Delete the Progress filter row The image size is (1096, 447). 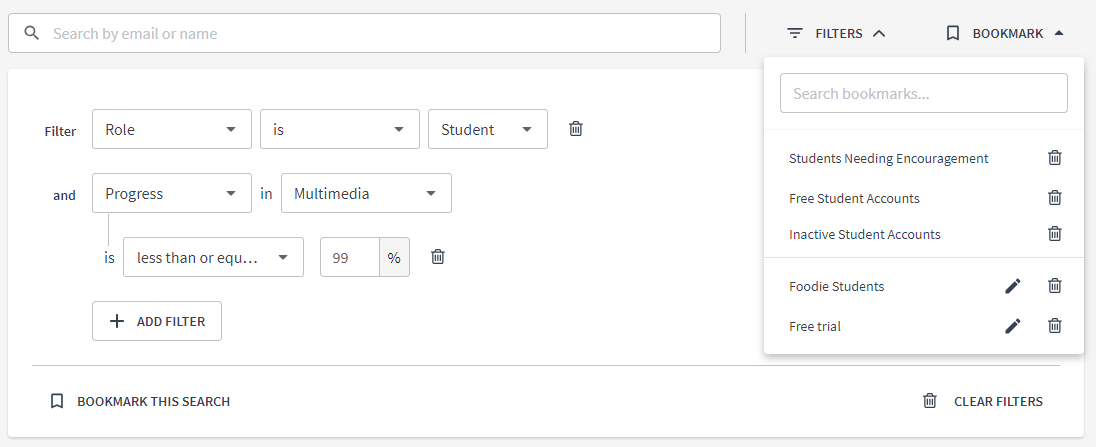click(437, 257)
